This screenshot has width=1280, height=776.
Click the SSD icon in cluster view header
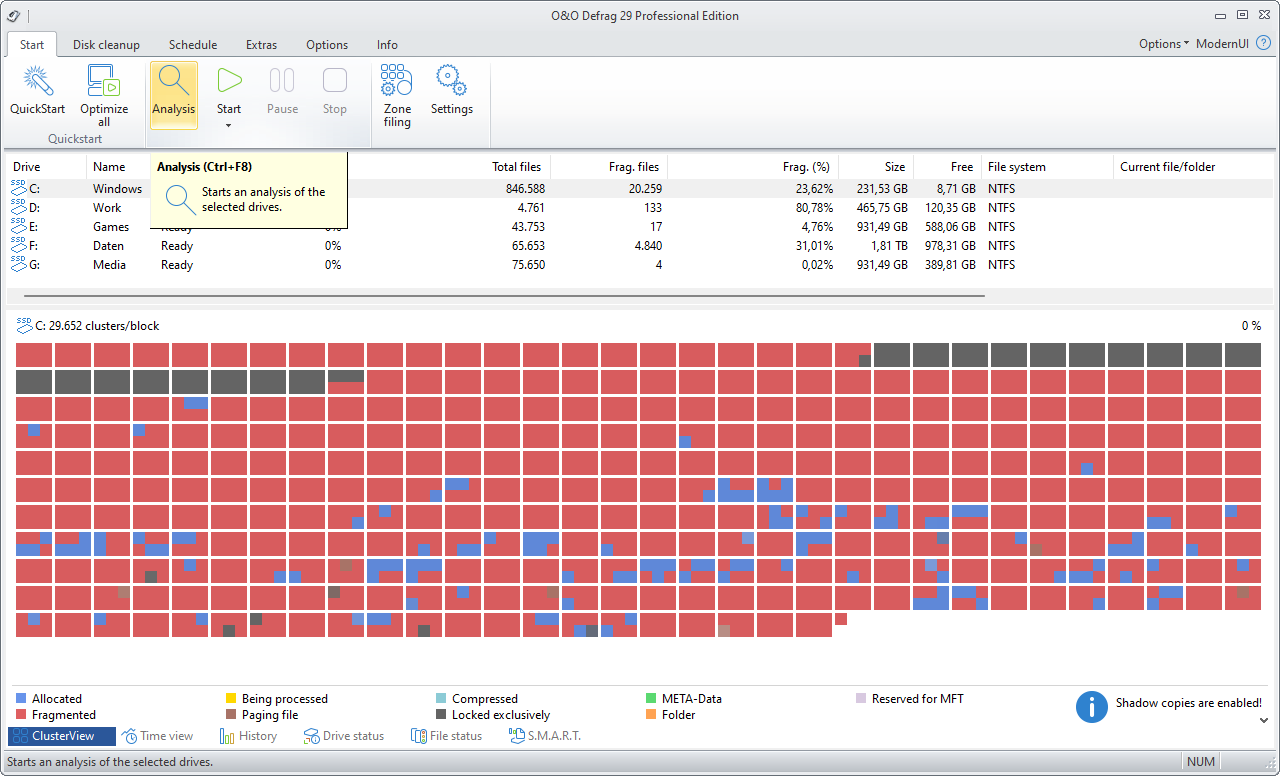tap(24, 325)
